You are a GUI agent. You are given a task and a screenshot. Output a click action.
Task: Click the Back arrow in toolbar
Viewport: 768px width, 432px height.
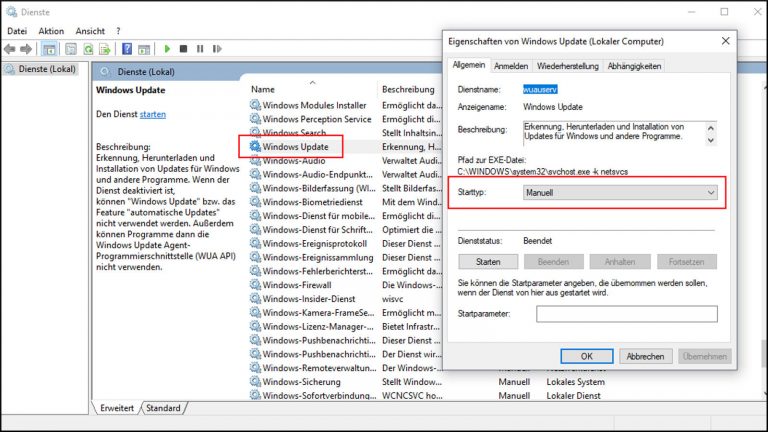[x=10, y=48]
